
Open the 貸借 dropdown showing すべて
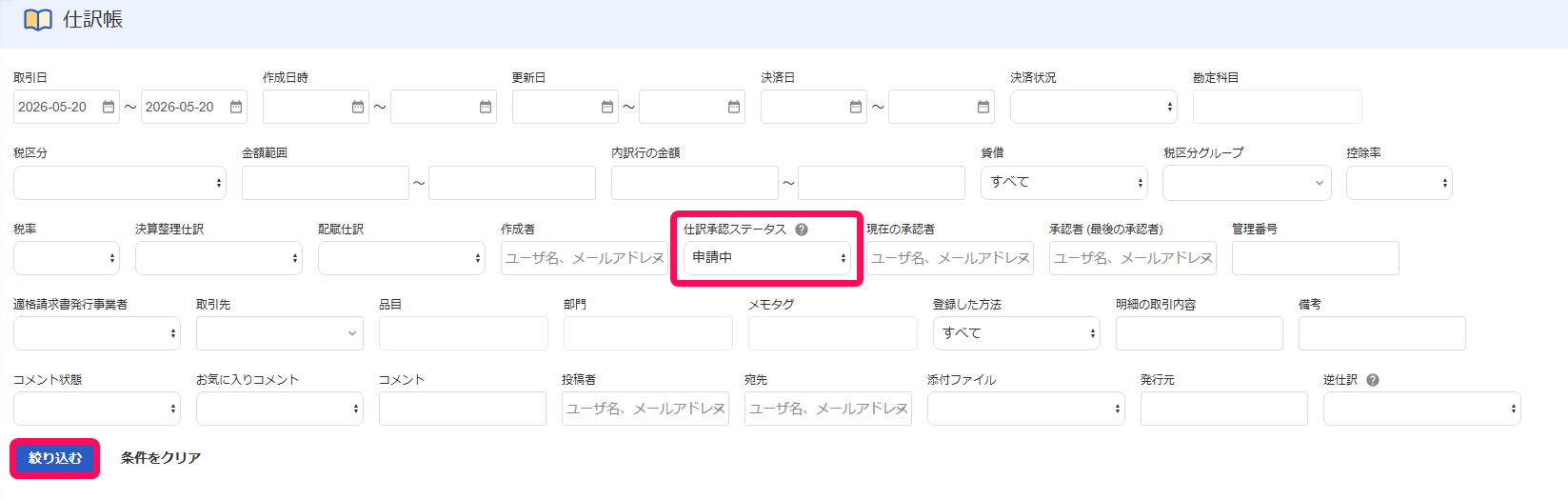[1063, 183]
